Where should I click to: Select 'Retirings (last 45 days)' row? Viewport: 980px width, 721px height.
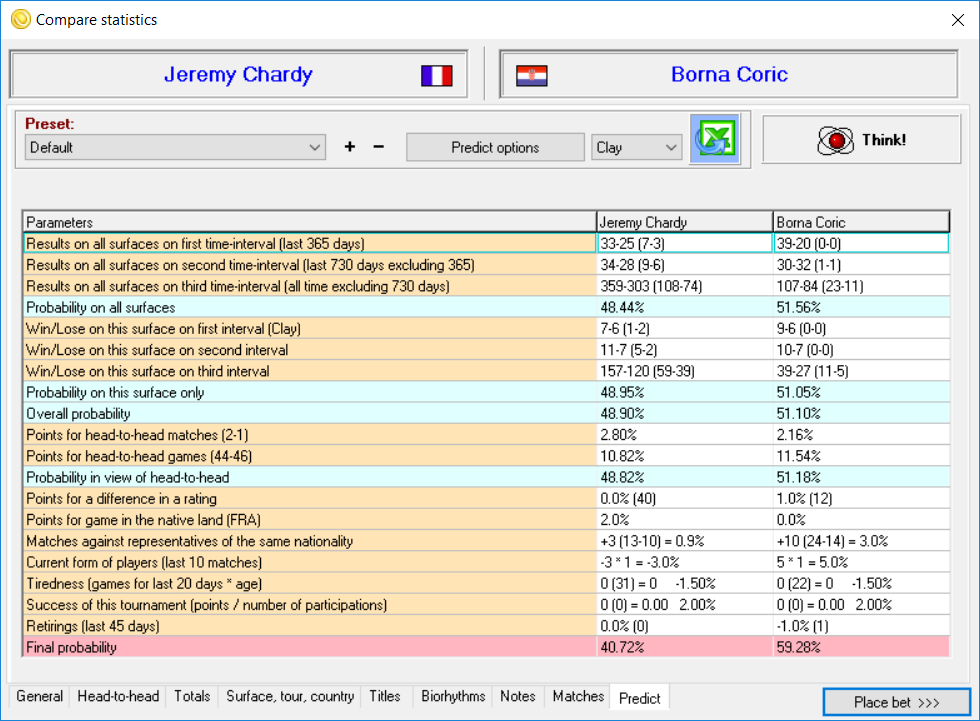486,626
